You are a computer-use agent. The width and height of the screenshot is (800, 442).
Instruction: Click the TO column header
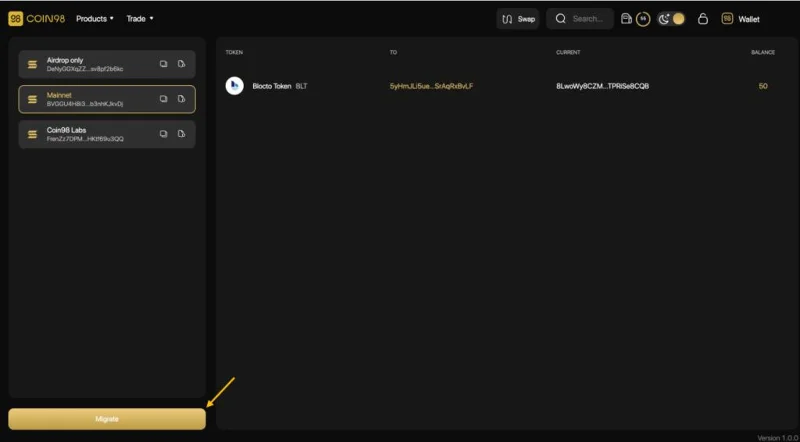click(393, 53)
